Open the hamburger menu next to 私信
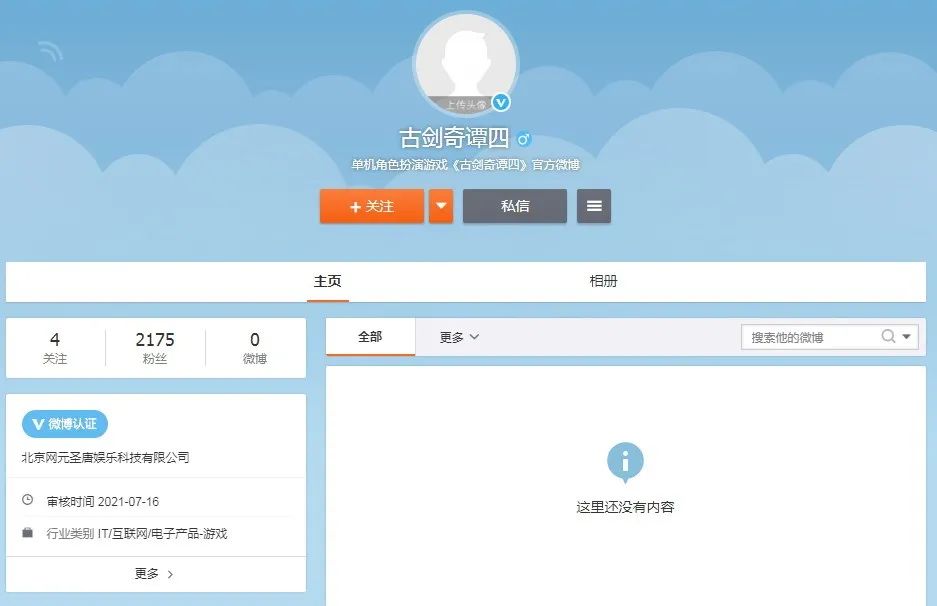This screenshot has width=937, height=606. pos(593,207)
